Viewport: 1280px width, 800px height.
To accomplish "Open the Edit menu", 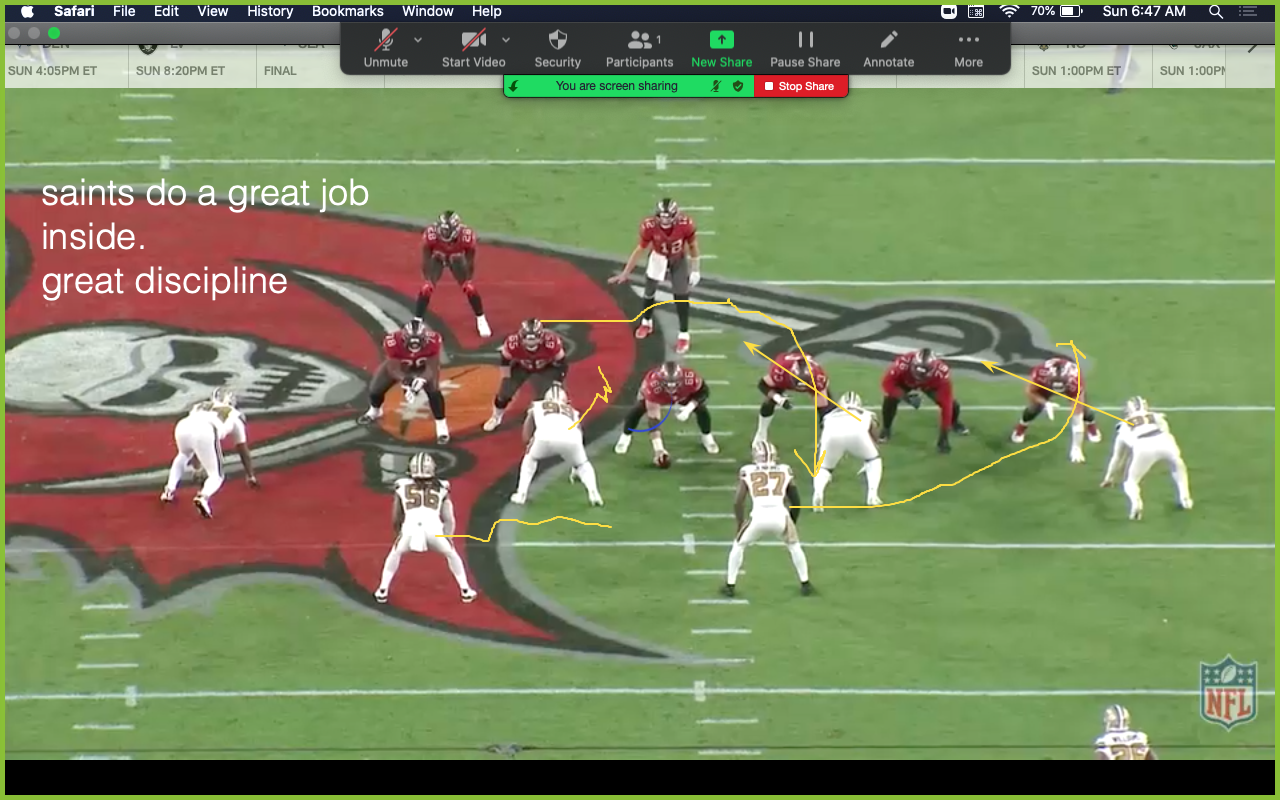I will 166,11.
